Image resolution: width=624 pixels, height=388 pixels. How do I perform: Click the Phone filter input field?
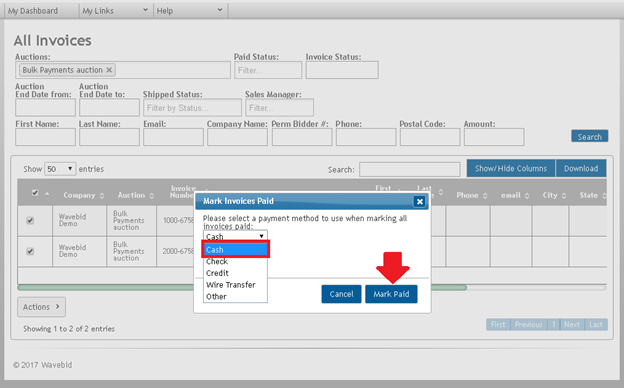click(x=366, y=137)
